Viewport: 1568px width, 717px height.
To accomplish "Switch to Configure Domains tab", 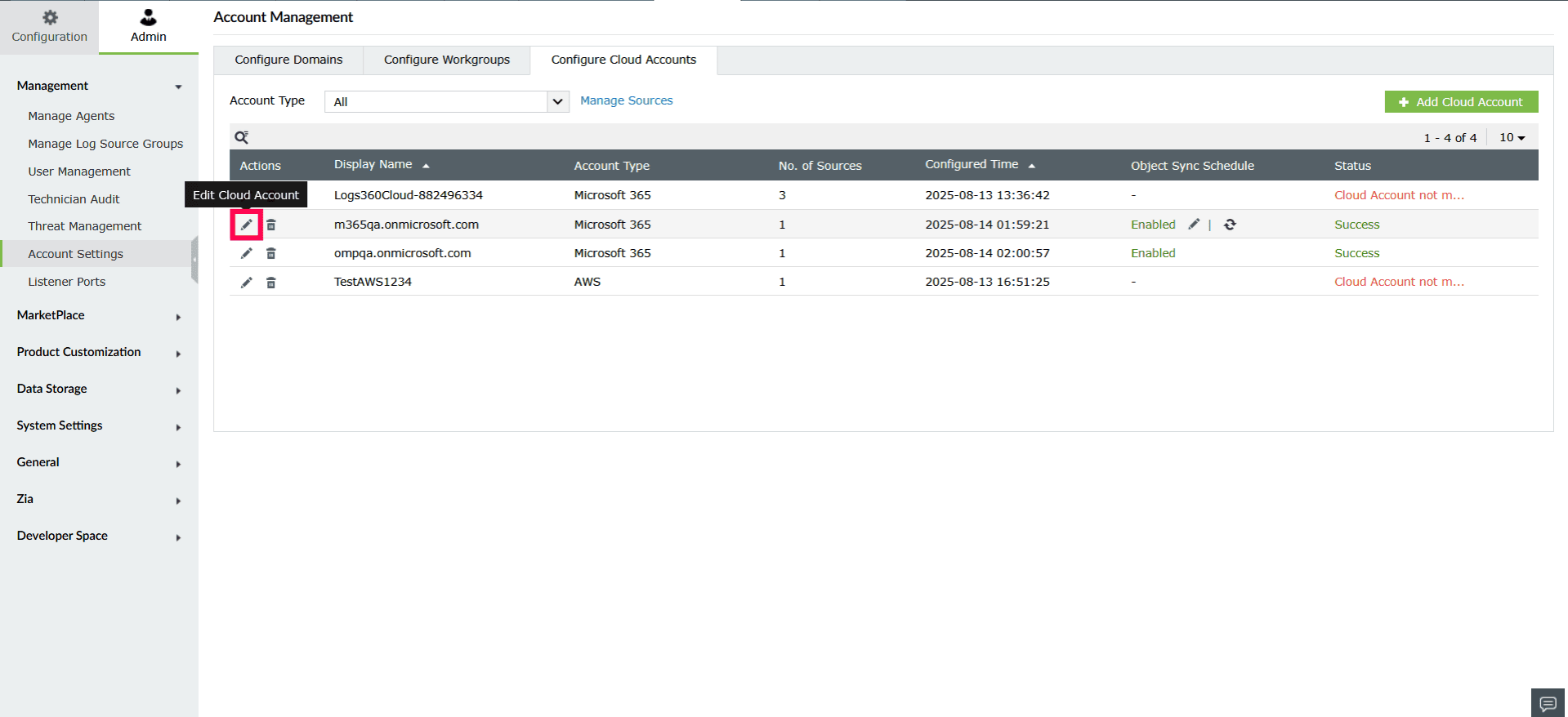I will 288,60.
